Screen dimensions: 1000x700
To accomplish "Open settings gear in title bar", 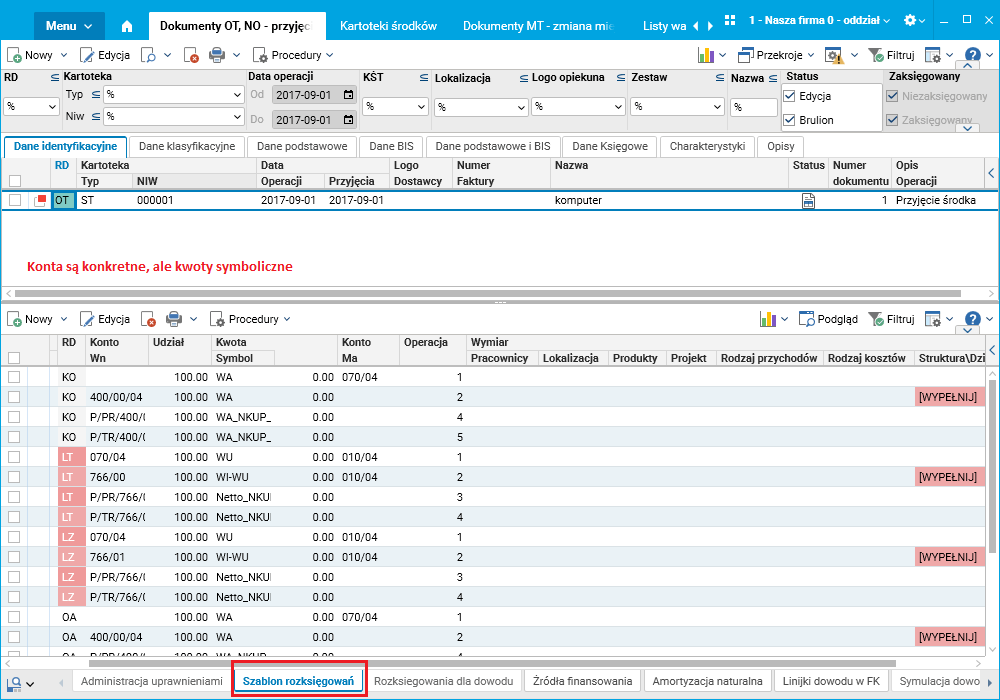I will click(x=909, y=21).
